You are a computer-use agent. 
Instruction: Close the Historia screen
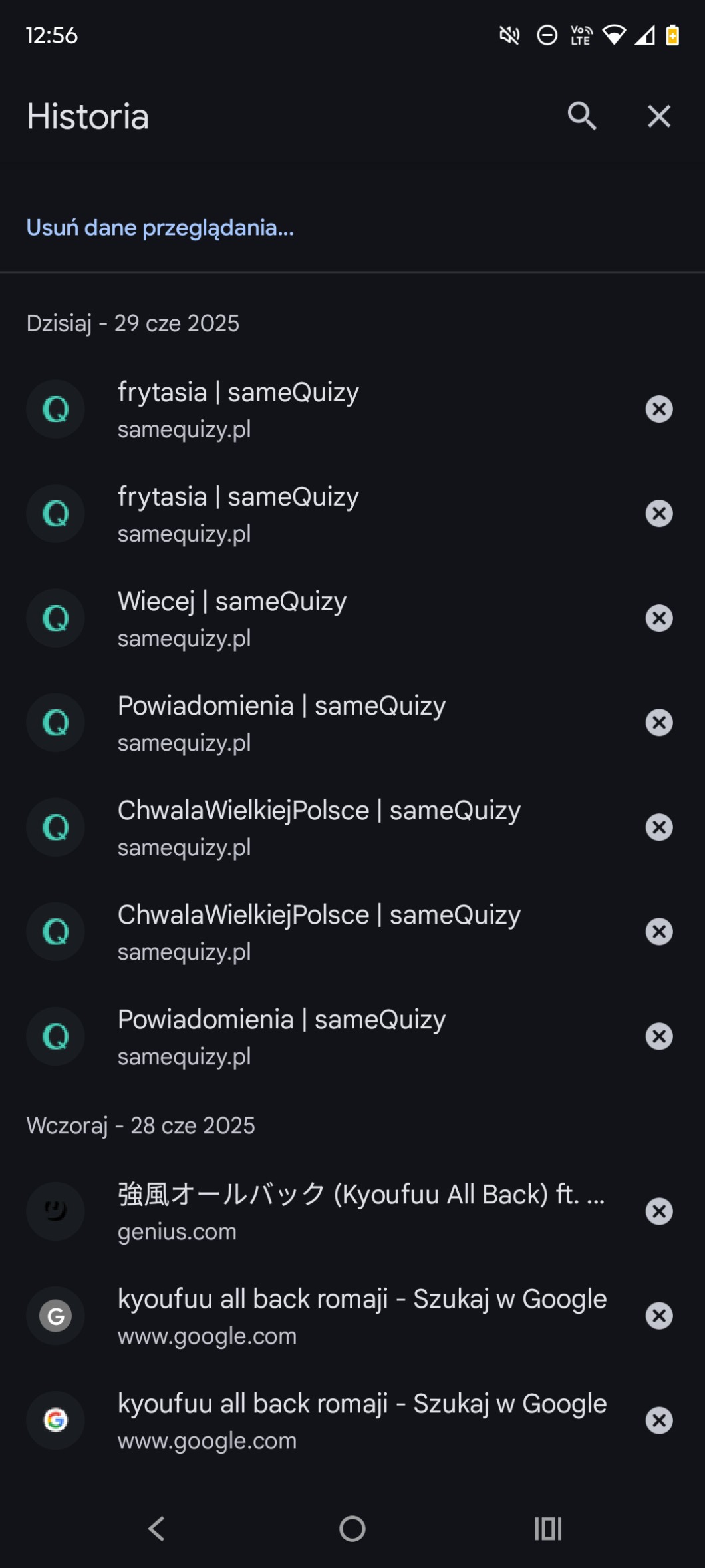pyautogui.click(x=658, y=116)
